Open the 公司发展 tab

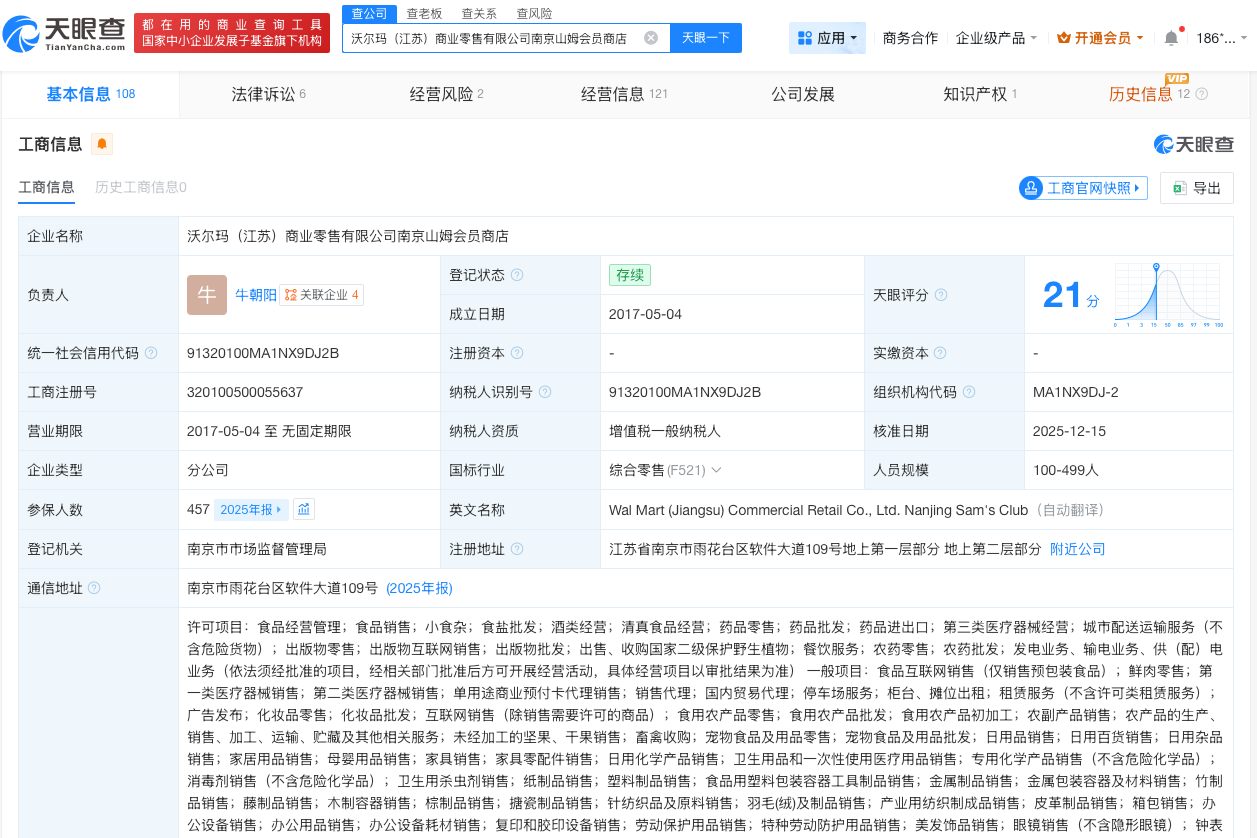tap(803, 94)
